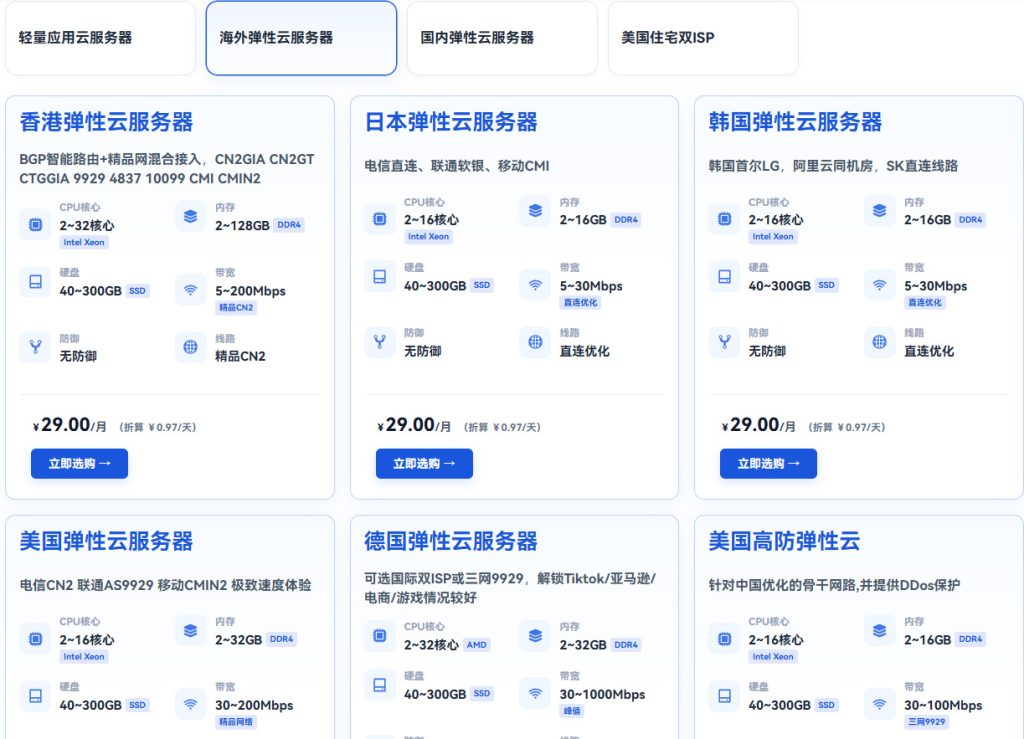Open the 香港弹性云服务器 title
Image resolution: width=1024 pixels, height=739 pixels.
pos(106,122)
